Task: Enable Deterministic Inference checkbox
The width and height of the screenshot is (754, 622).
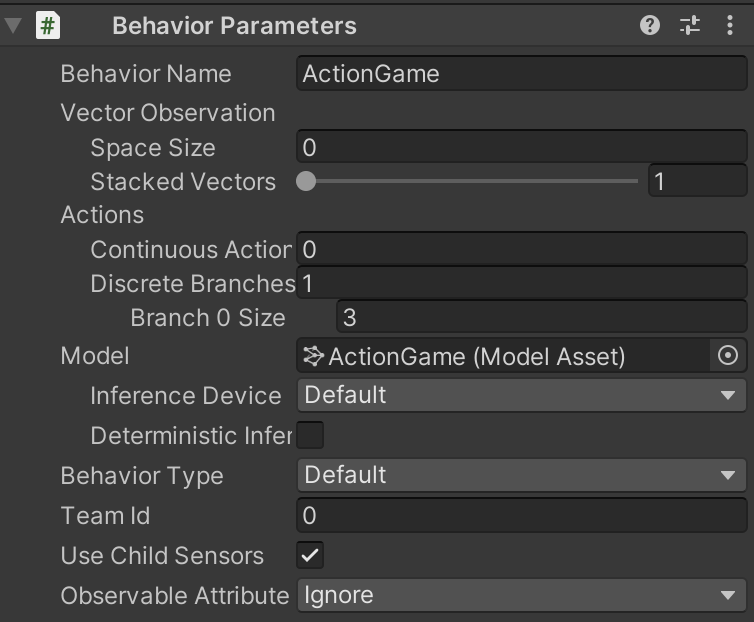Action: tap(310, 435)
